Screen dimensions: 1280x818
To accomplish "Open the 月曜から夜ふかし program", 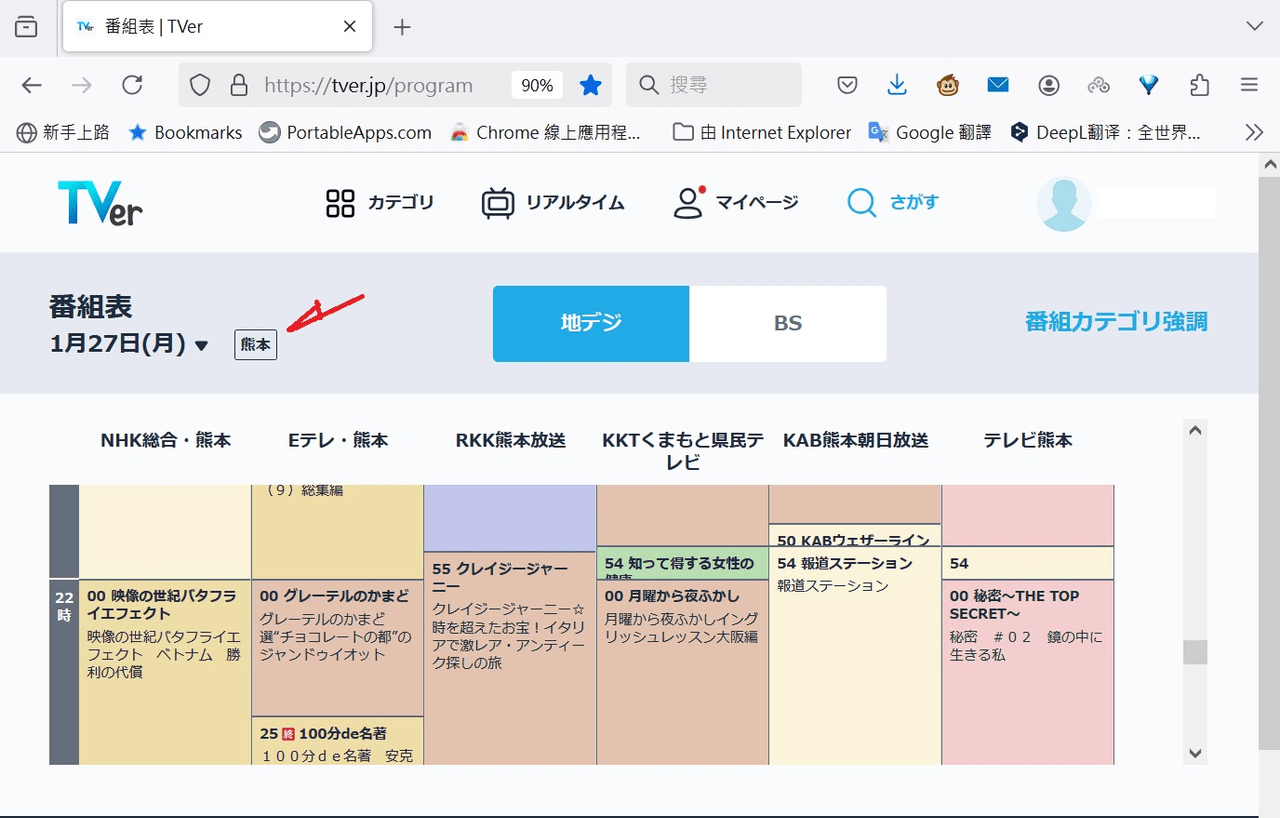I will (682, 672).
